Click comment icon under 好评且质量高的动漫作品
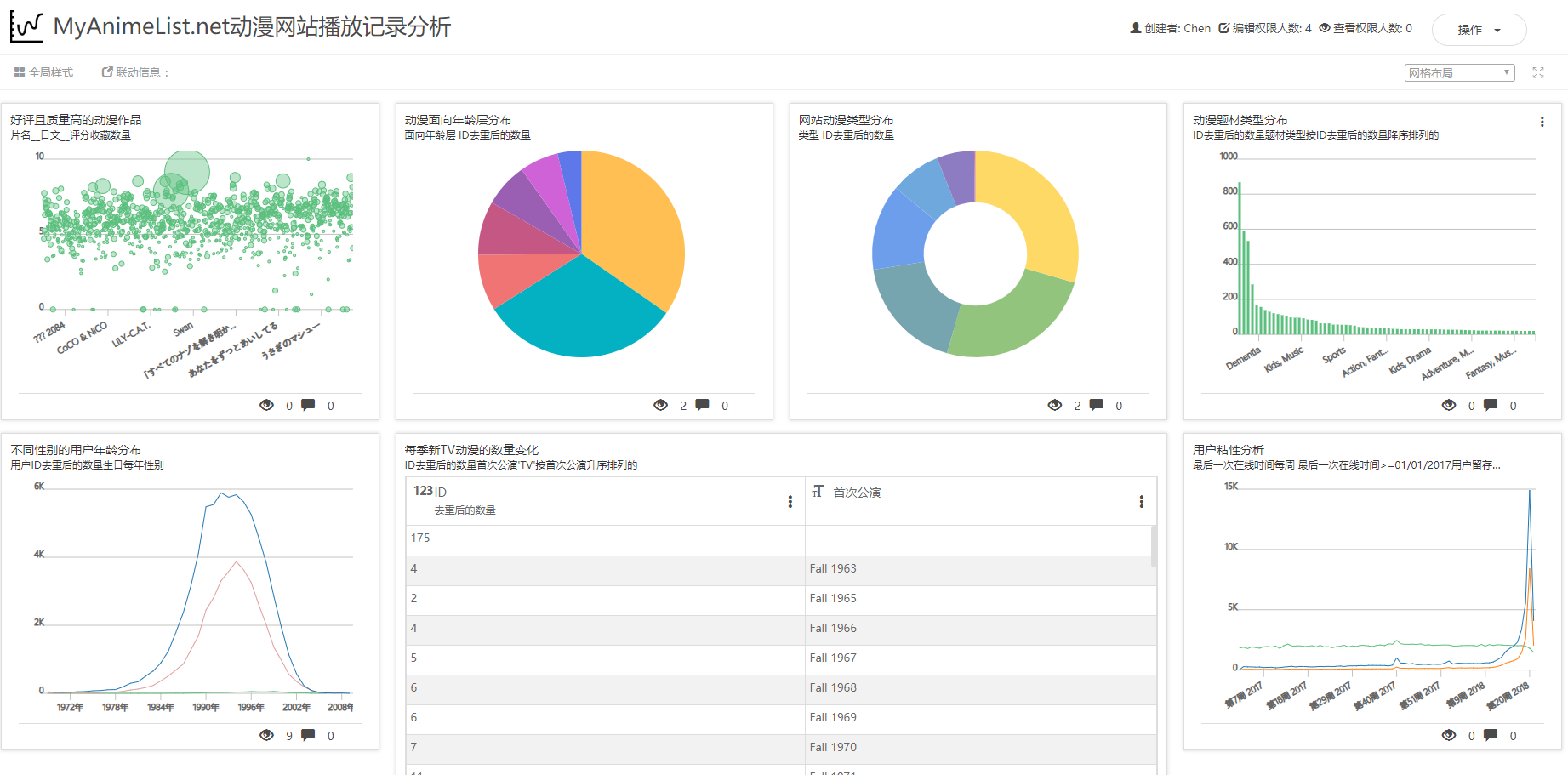The image size is (1568, 775). pyautogui.click(x=308, y=405)
